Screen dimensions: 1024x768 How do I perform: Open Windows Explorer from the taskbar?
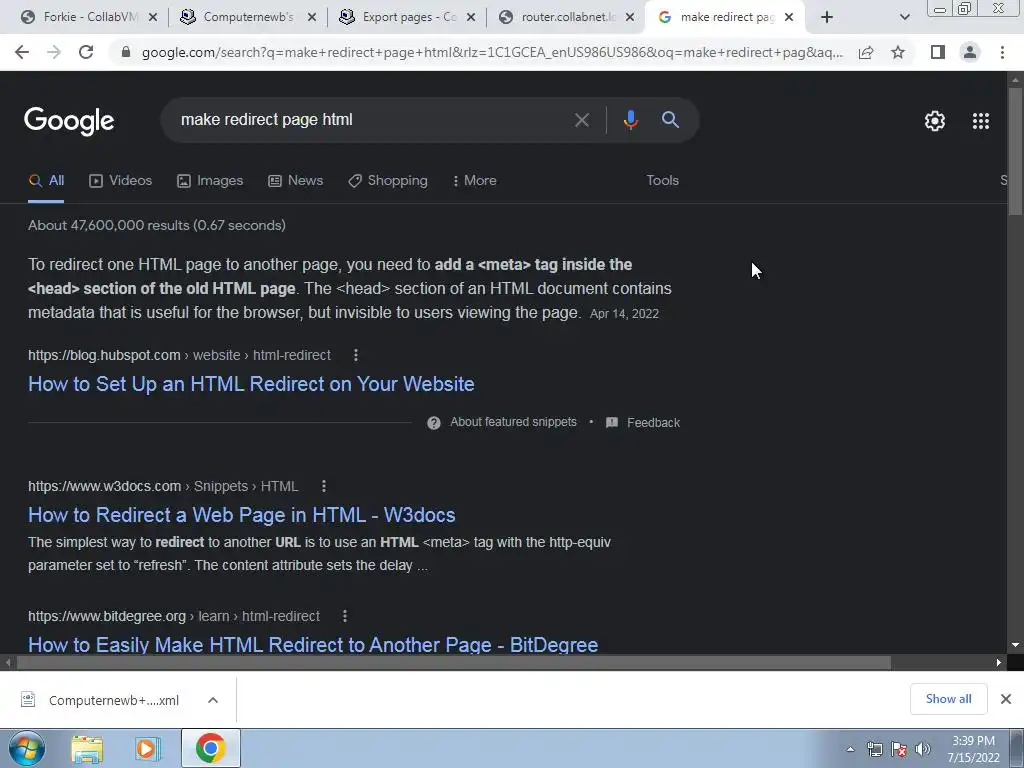click(87, 748)
